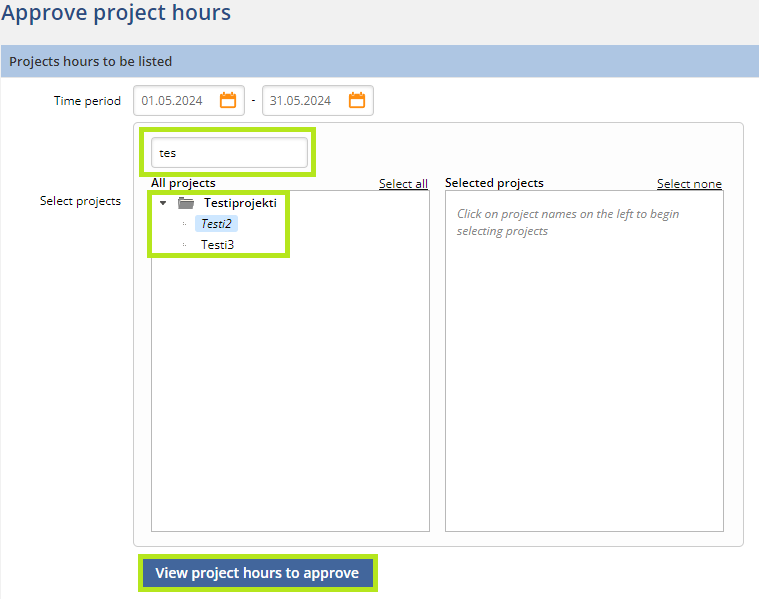Collapse the Testiprojekti tree arrow
Screen dimensions: 759x599
(x=163, y=203)
